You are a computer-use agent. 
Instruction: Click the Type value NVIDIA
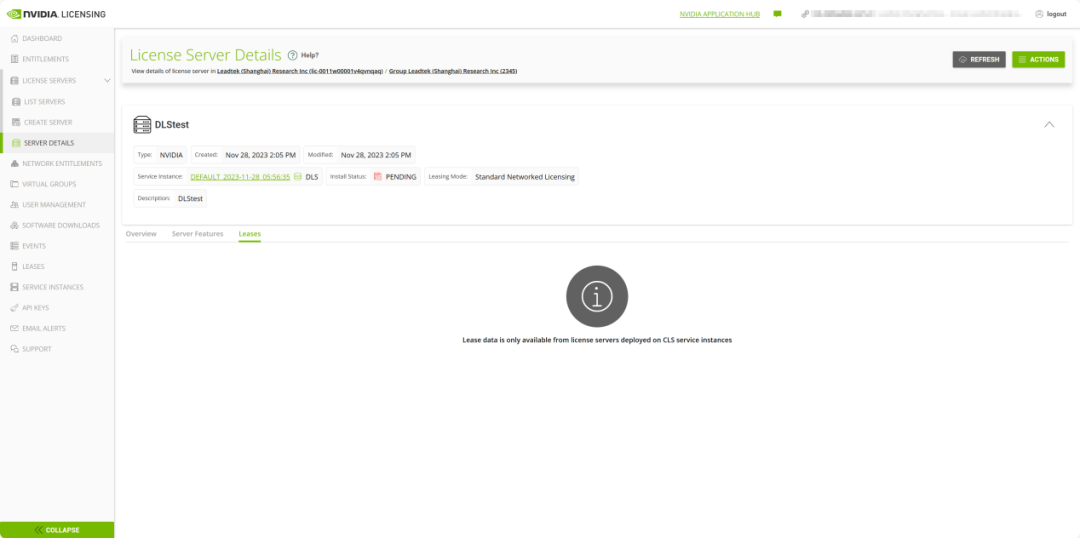tap(172, 155)
